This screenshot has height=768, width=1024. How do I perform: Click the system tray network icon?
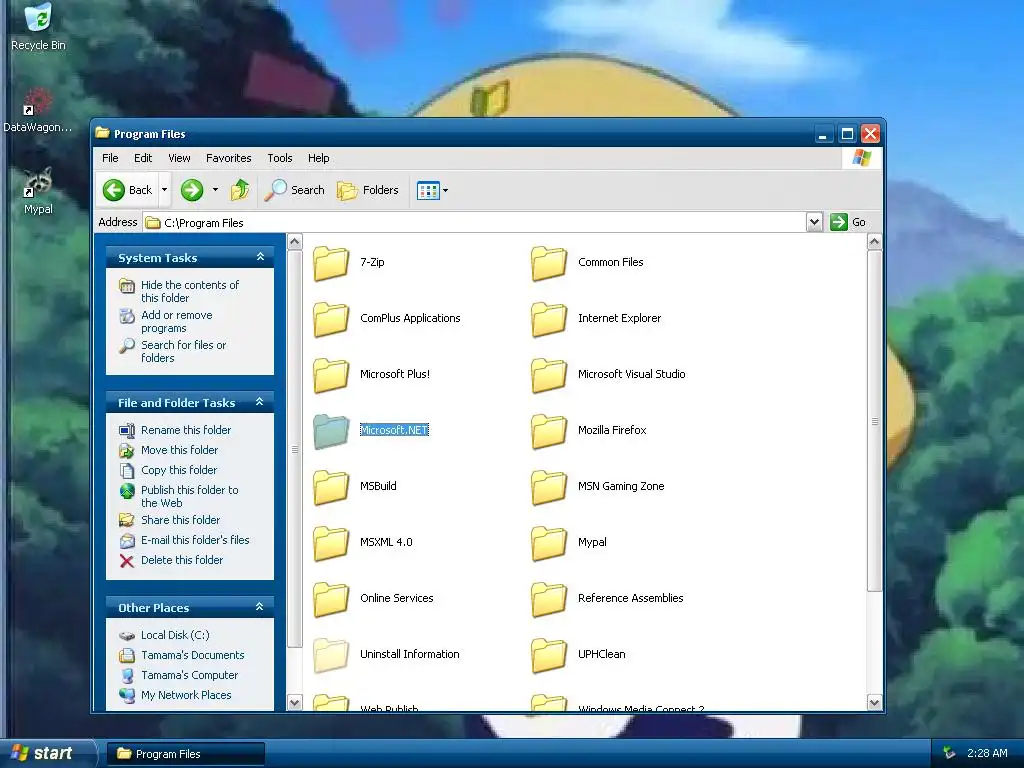[949, 753]
